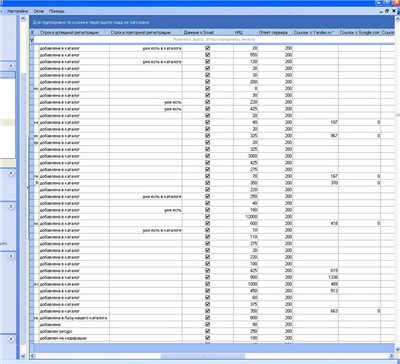This screenshot has height=364, width=400.
Task: Sort by Ответ сервера column header
Action: pos(275,32)
